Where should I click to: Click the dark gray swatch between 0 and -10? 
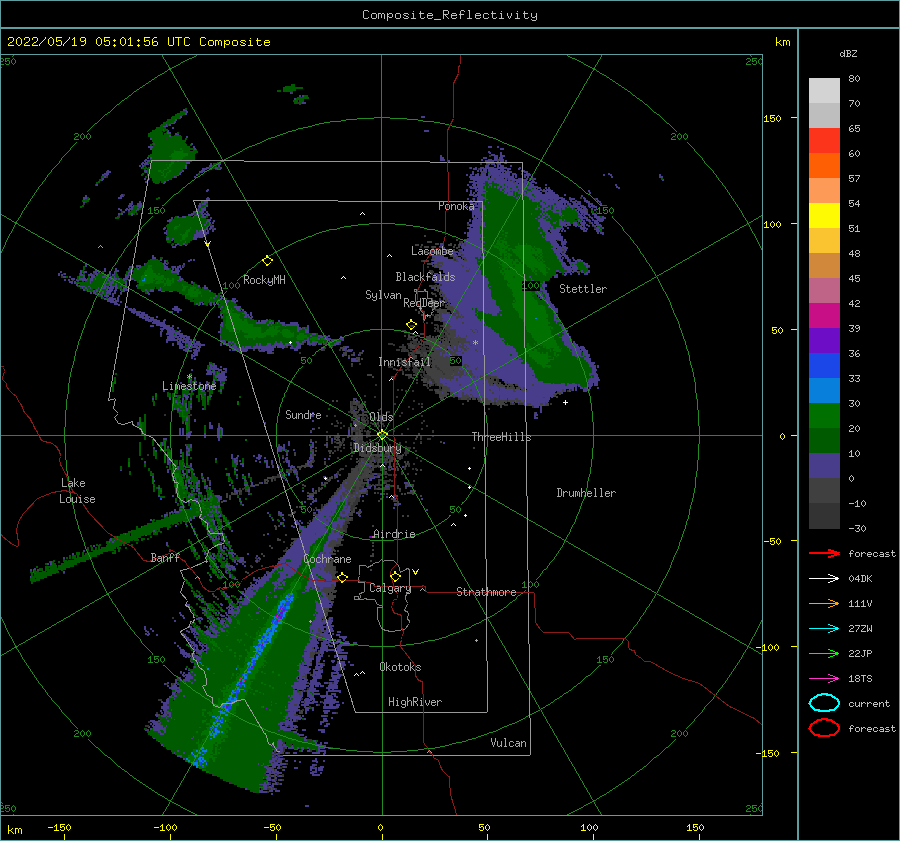coord(824,491)
